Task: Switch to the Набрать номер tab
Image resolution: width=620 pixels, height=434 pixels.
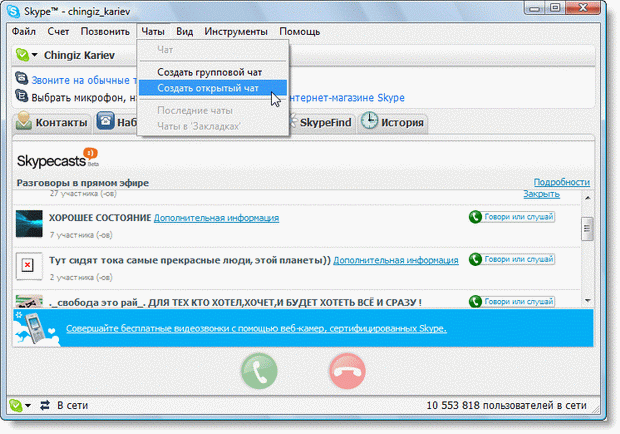Action: (x=115, y=122)
